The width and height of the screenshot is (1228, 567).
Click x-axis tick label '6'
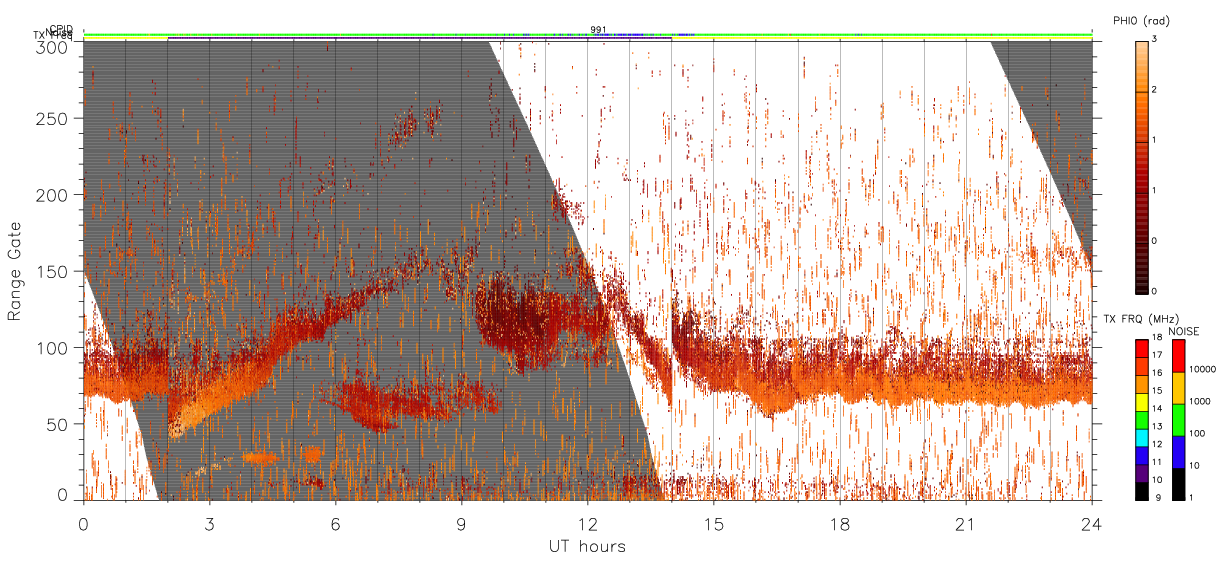[x=336, y=524]
